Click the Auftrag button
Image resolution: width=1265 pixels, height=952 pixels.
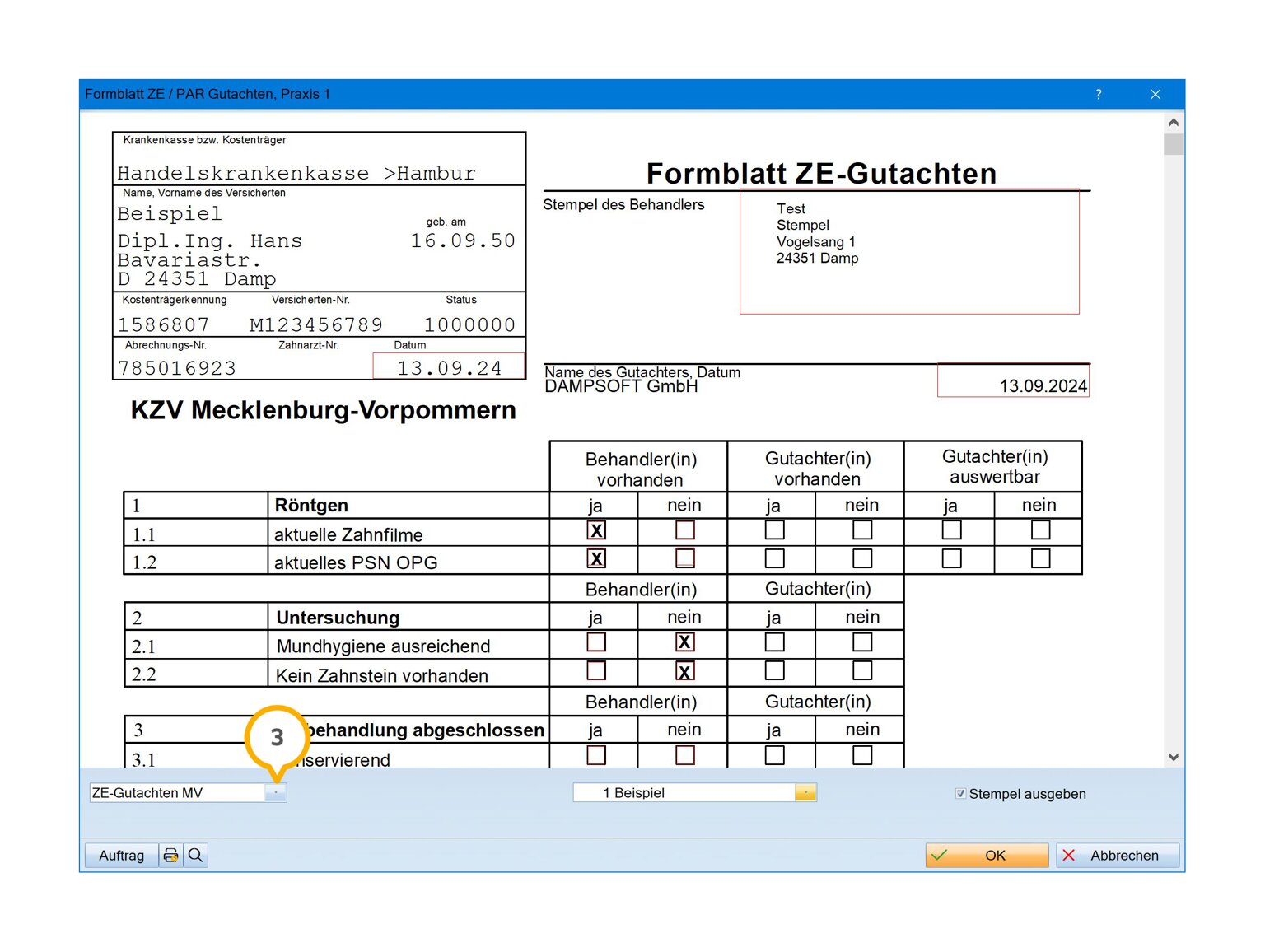121,855
